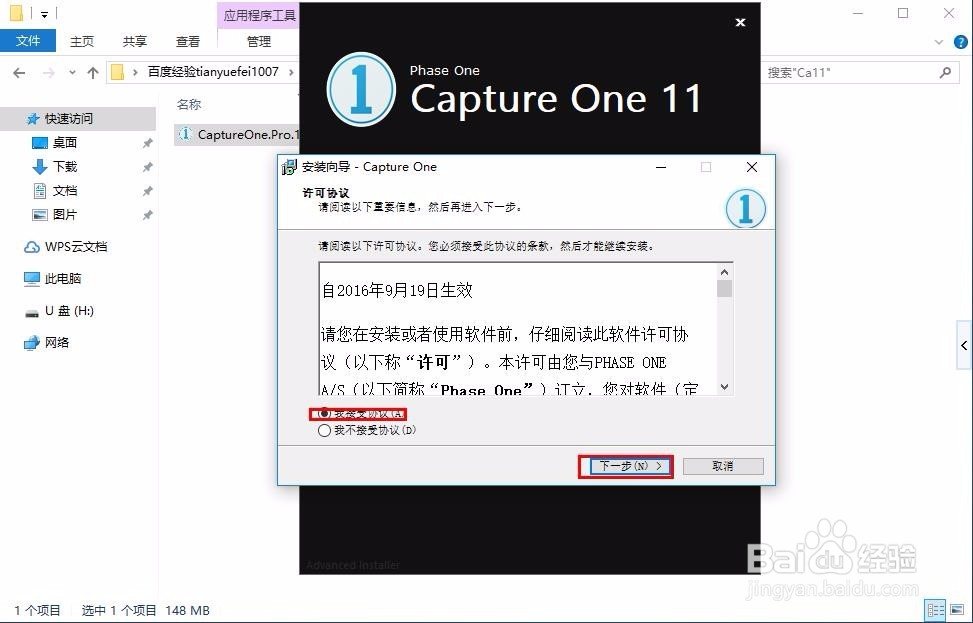The height and width of the screenshot is (623, 973).
Task: Open the CaptureOne.Pro installer file
Action: [x=237, y=134]
